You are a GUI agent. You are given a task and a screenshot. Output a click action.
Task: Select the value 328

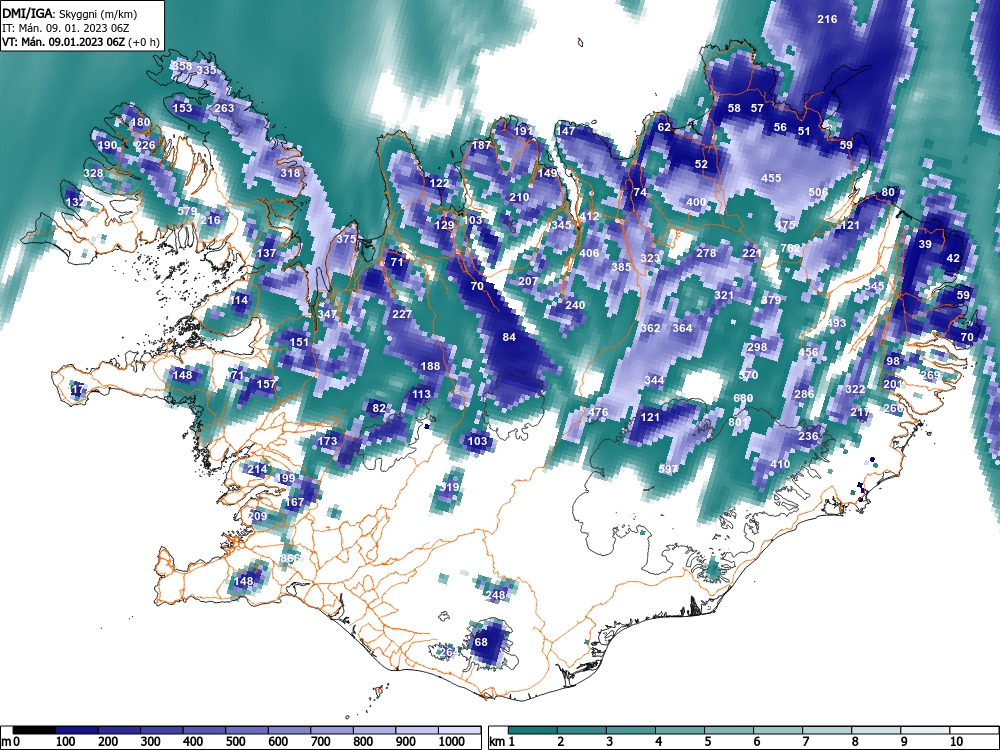pos(93,173)
